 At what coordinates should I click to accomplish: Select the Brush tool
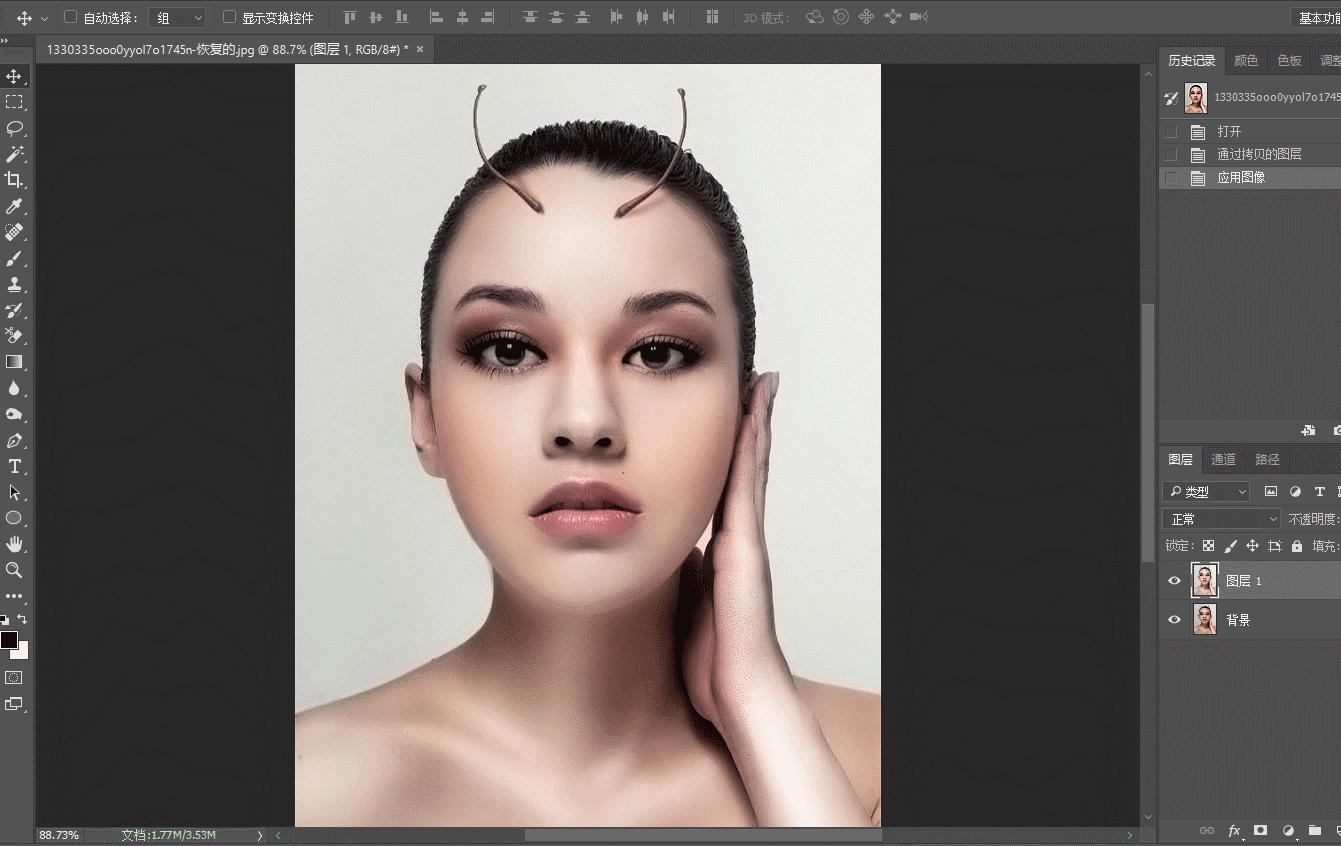click(13, 258)
